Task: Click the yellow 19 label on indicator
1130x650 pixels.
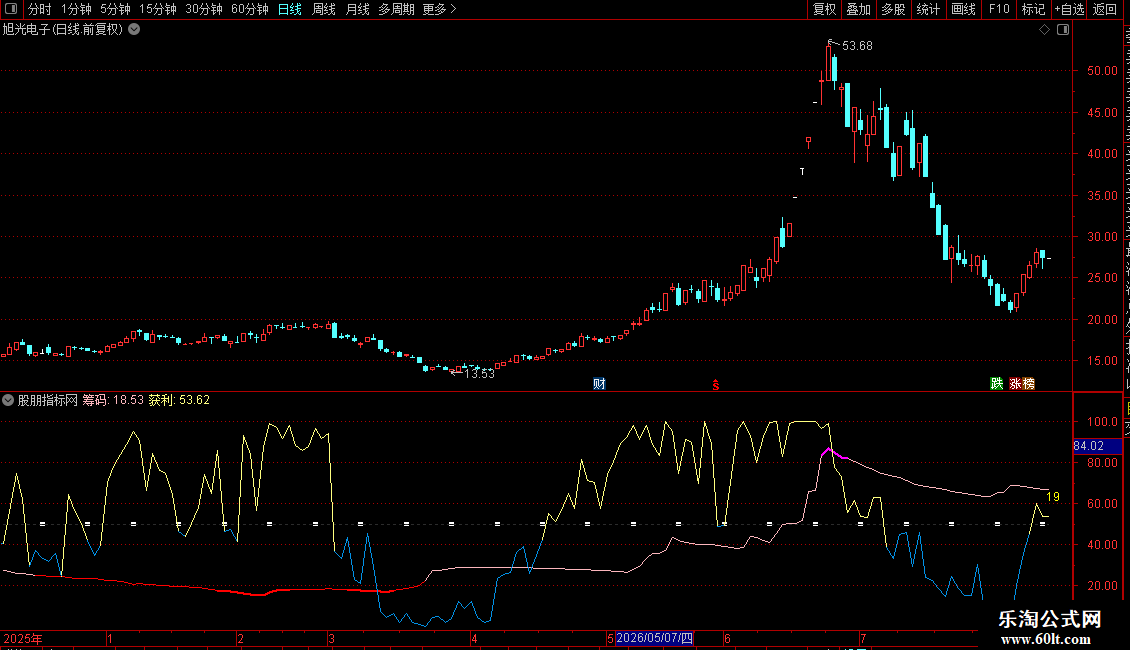Action: [1053, 497]
